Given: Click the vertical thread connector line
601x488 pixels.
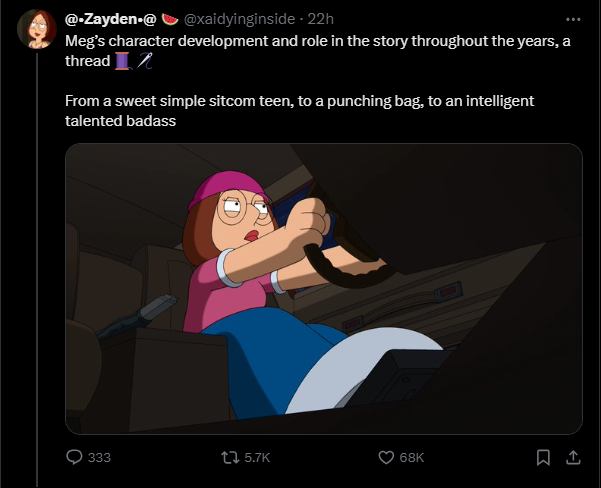Looking at the screenshot, I should [x=37, y=270].
